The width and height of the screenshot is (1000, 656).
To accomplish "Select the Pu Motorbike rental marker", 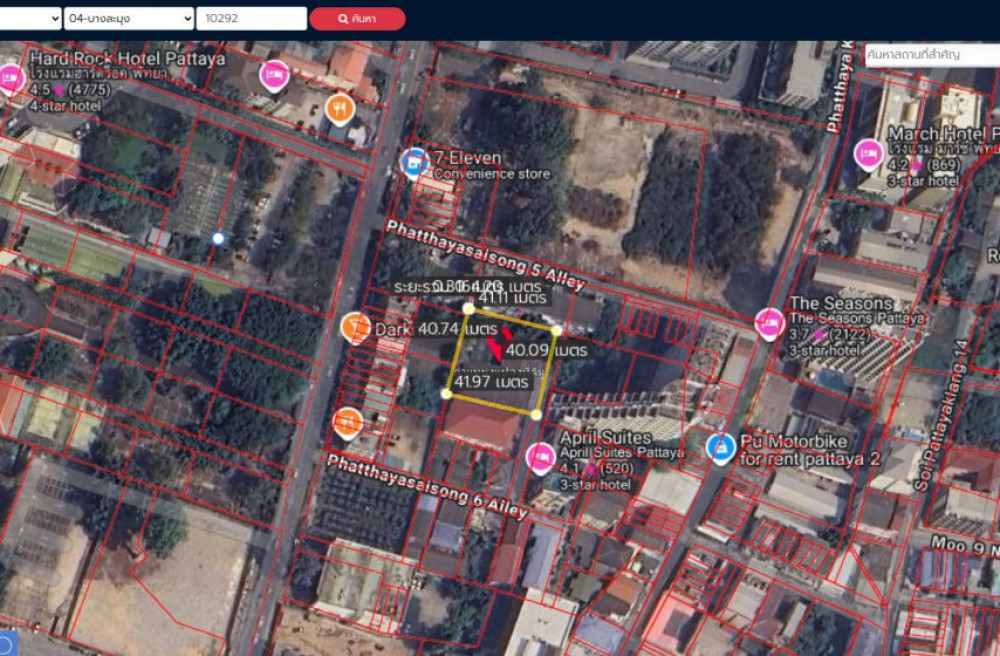I will 719,448.
